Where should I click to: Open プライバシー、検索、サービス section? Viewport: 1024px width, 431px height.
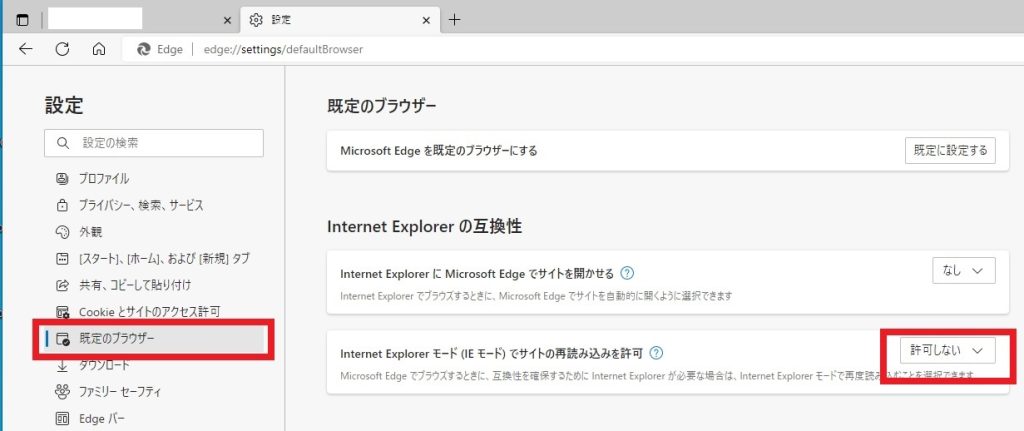click(x=140, y=205)
